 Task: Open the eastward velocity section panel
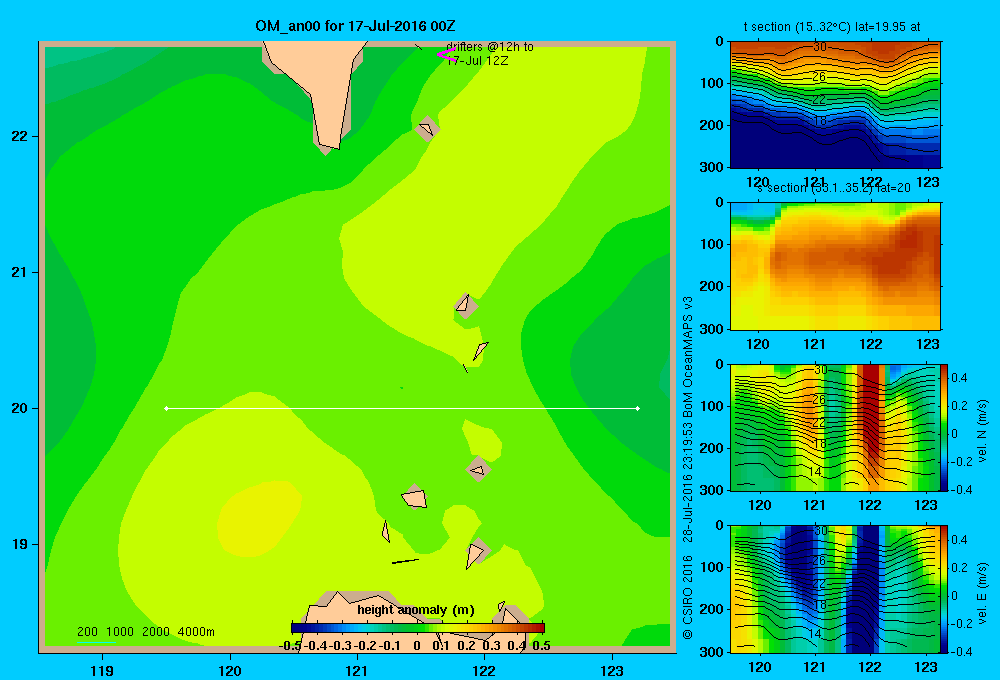click(835, 589)
